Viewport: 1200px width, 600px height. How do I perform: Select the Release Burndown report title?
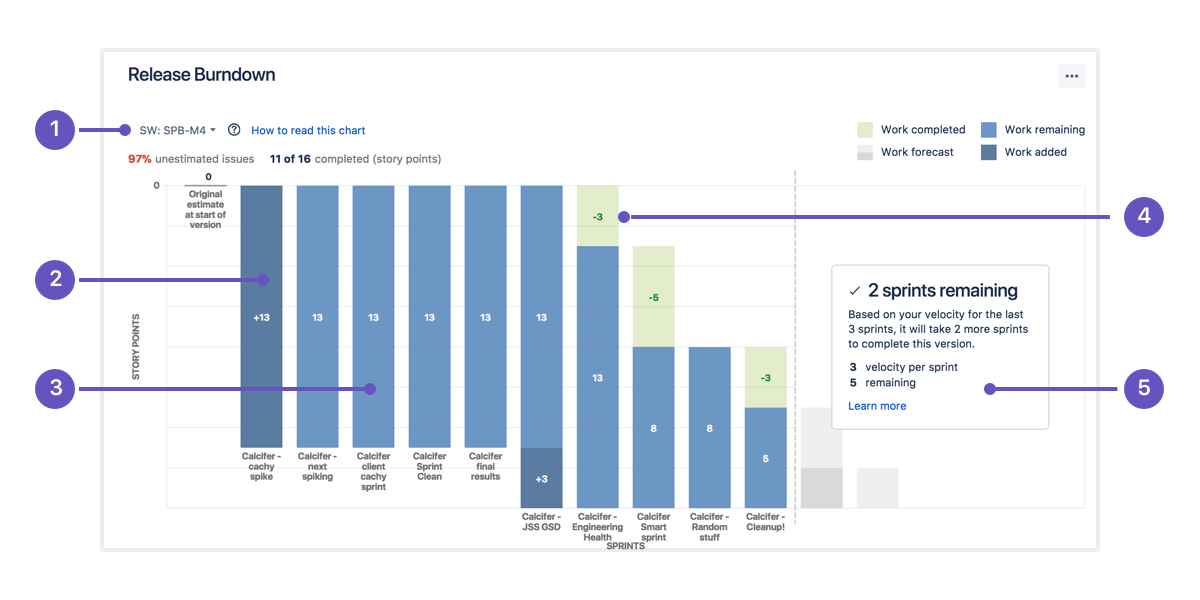(201, 74)
